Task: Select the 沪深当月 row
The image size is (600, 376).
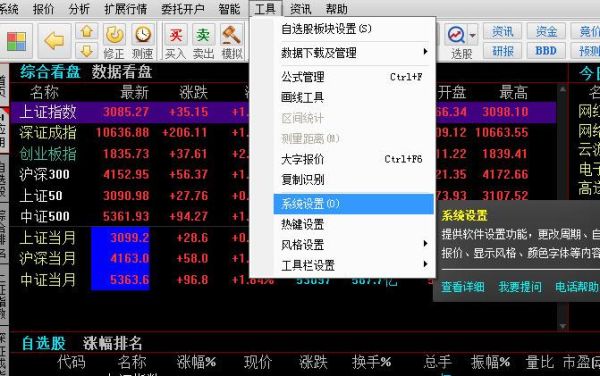Action: [283, 259]
